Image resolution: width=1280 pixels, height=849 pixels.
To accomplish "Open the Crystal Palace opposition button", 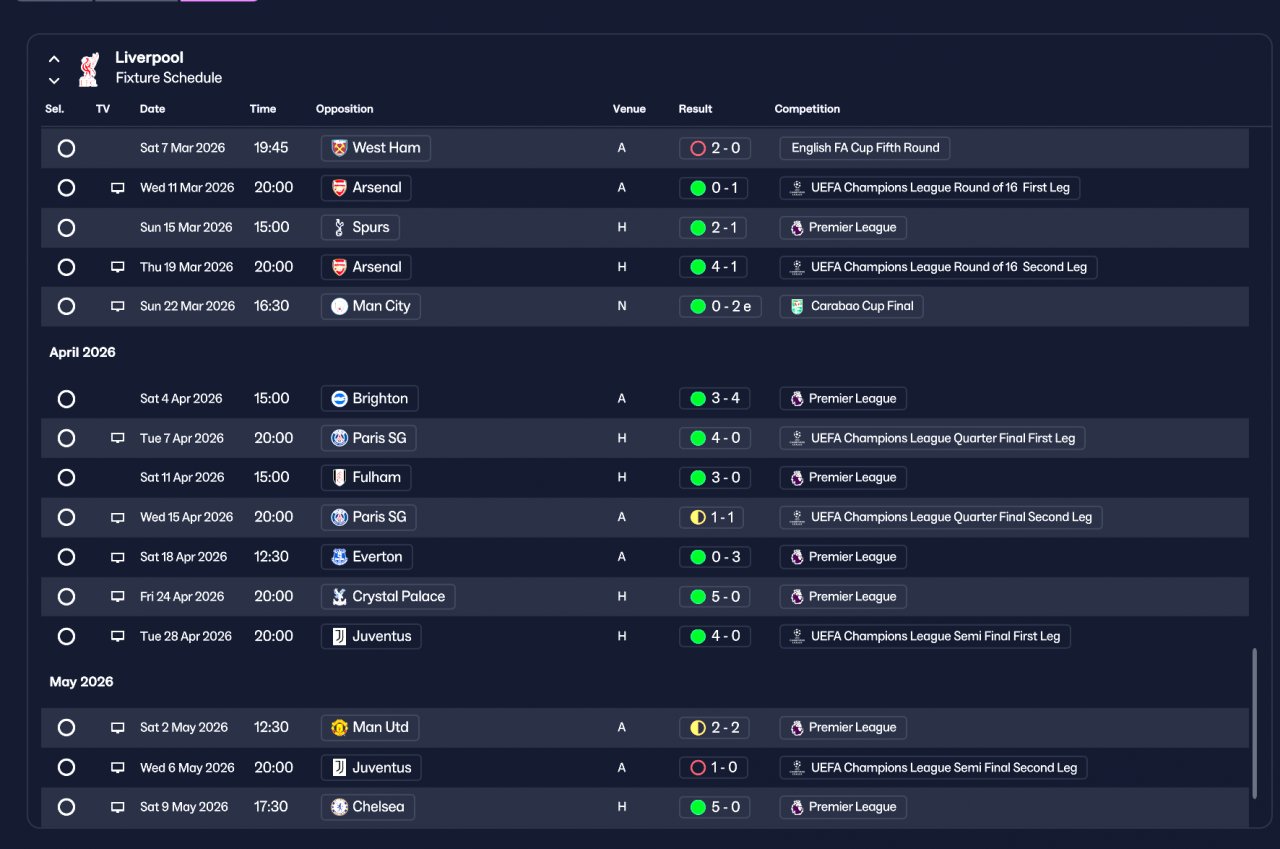I will (388, 597).
